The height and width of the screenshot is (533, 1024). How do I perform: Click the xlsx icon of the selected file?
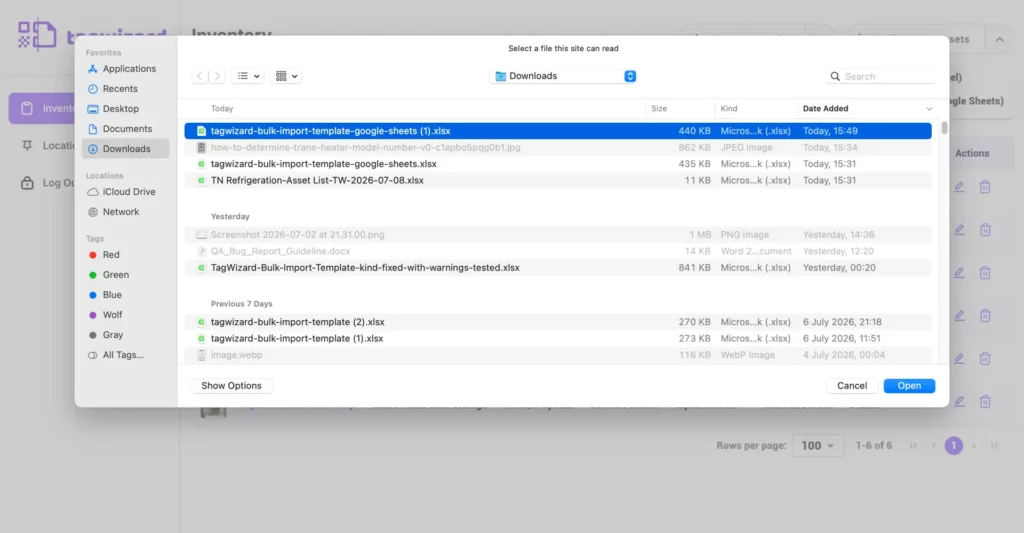tap(201, 131)
